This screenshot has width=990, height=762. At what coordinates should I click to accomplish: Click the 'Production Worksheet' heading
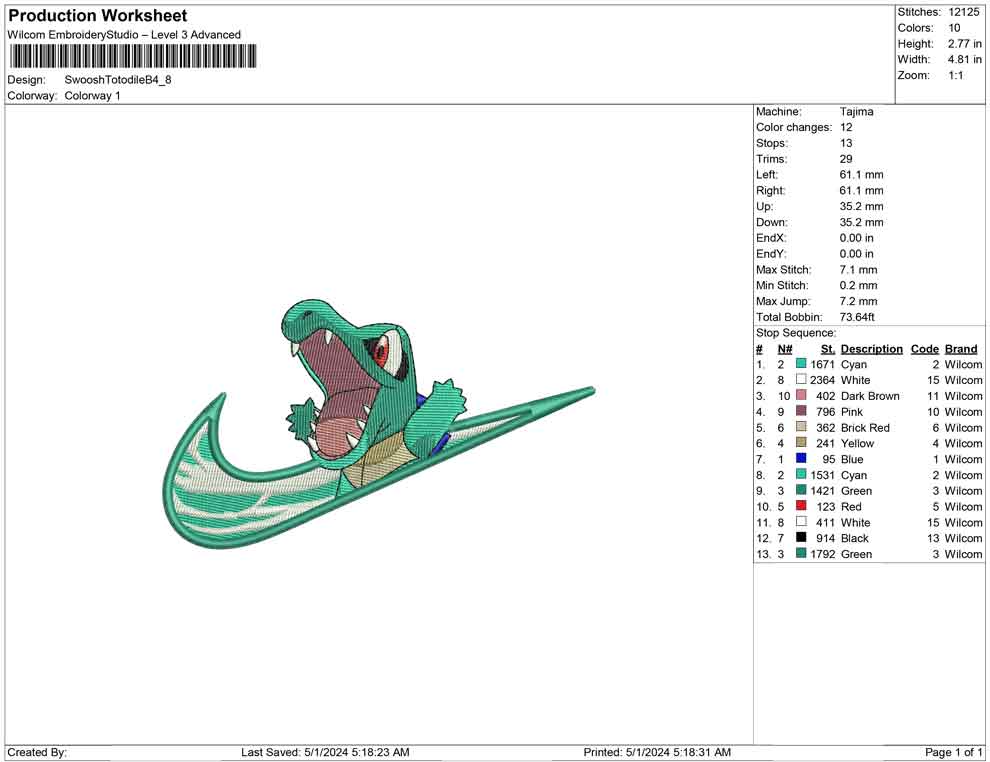pyautogui.click(x=98, y=16)
